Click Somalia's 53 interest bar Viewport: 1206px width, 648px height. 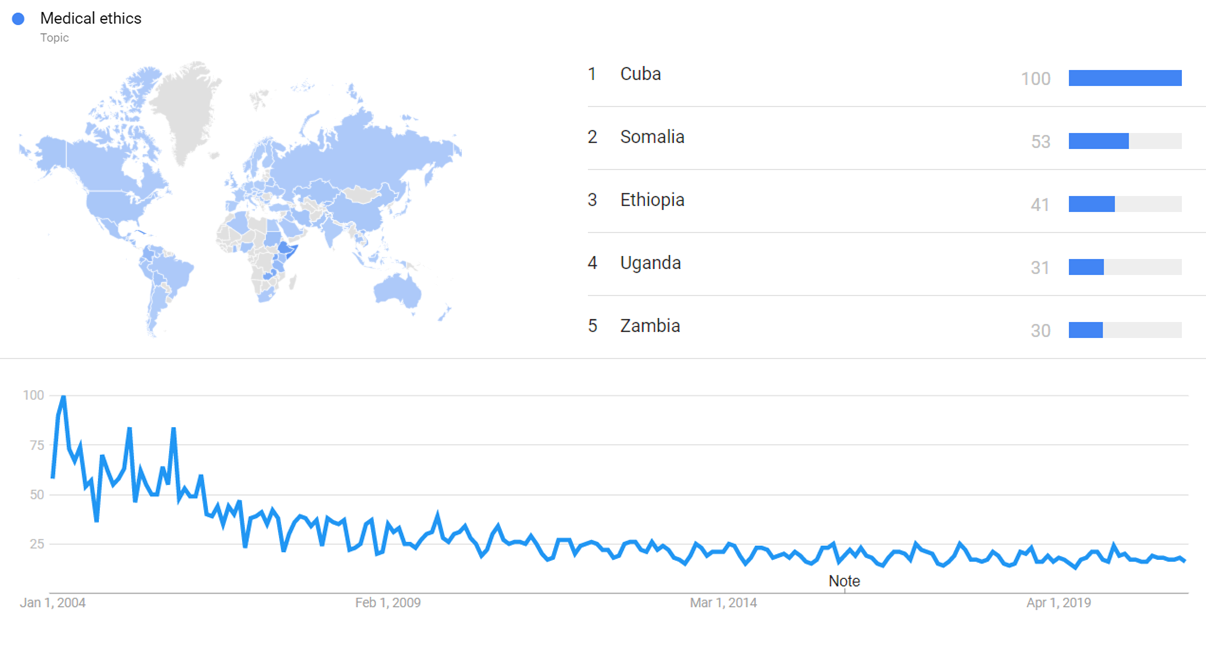click(1099, 142)
